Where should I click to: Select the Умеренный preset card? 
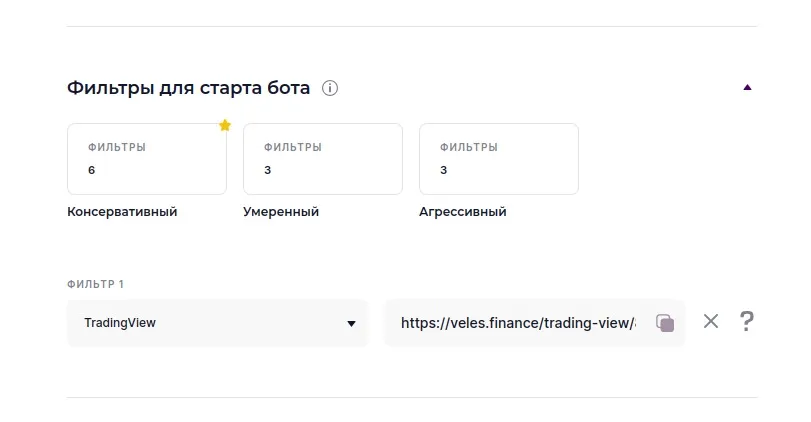pos(322,158)
